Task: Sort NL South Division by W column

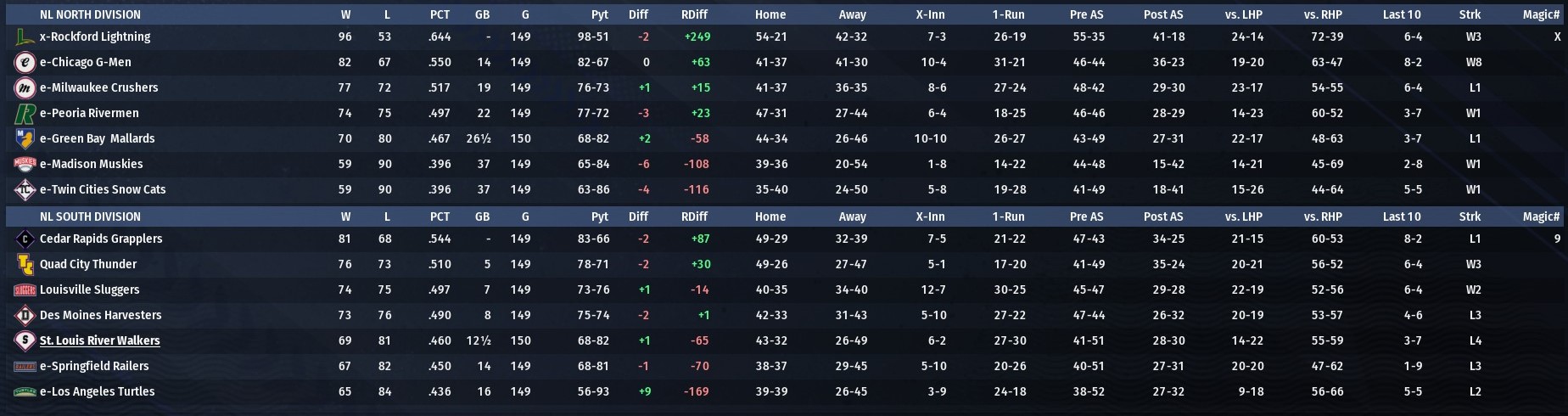Action: [345, 216]
